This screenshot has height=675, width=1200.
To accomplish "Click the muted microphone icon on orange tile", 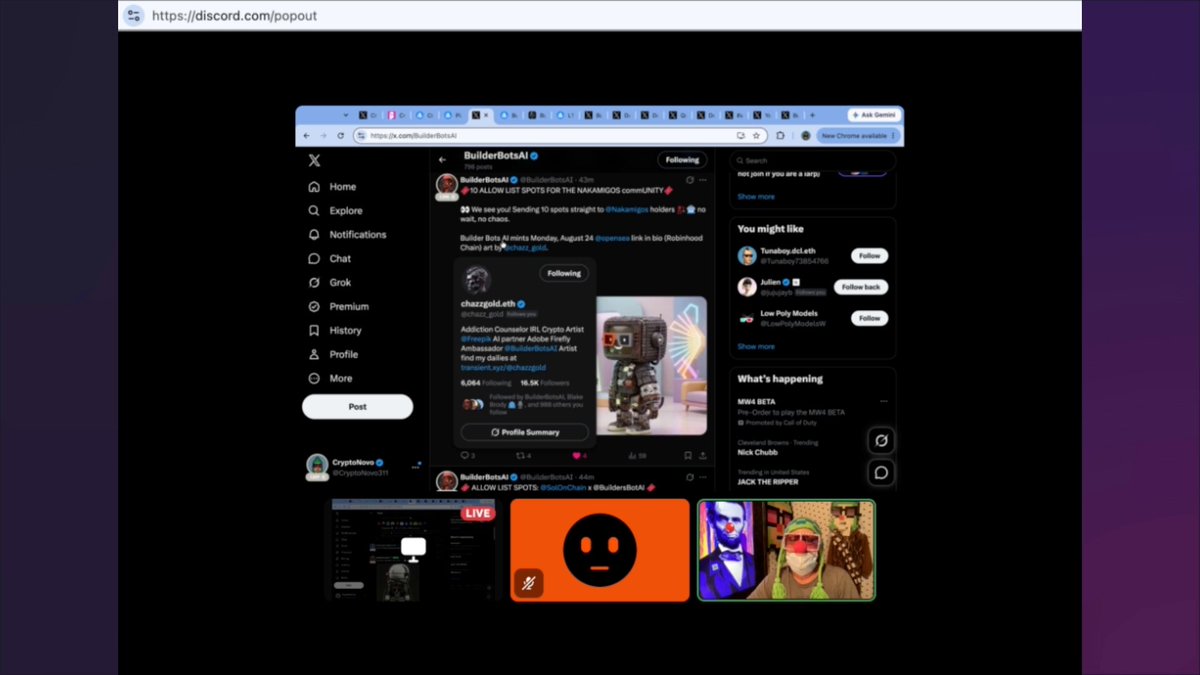I will pyautogui.click(x=530, y=583).
